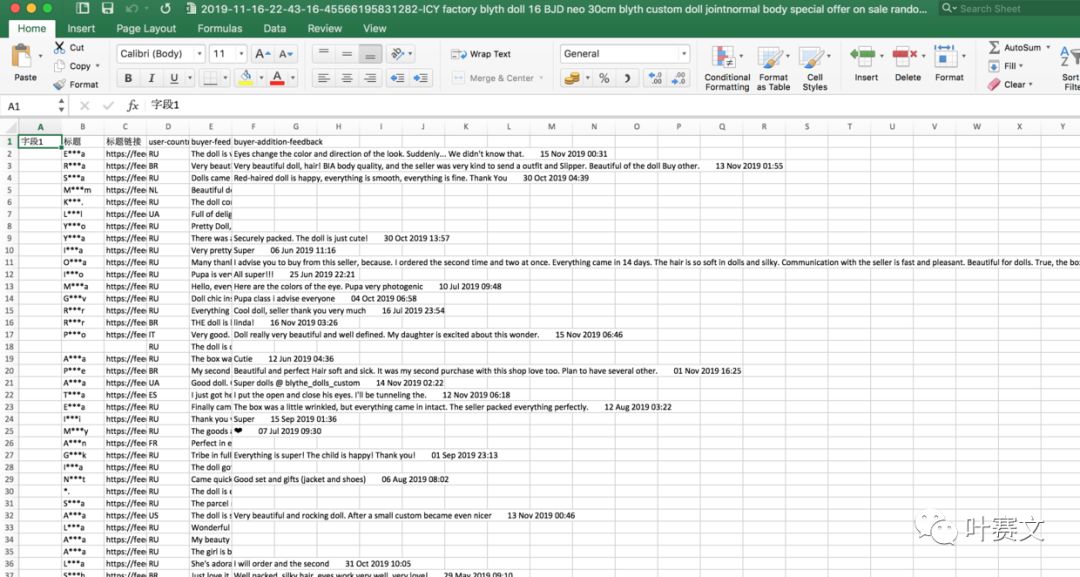This screenshot has width=1080, height=577.
Task: Increase font size with the larger A
Action: click(x=261, y=54)
